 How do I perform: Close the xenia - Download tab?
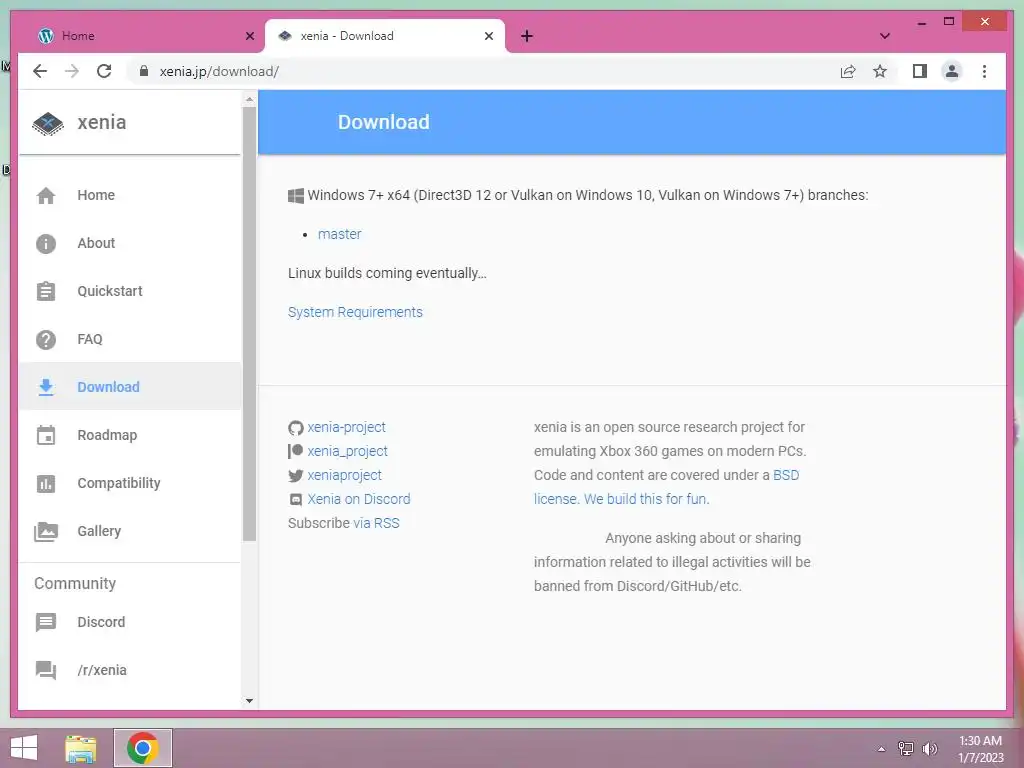coord(488,36)
